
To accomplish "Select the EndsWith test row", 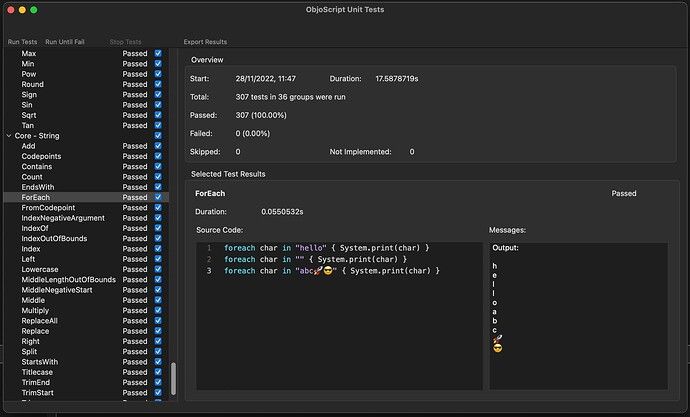I will click(x=86, y=187).
